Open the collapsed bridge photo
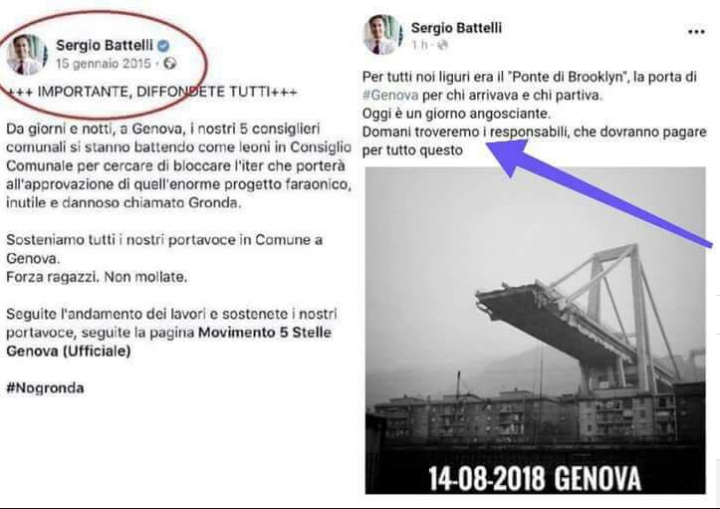 535,330
